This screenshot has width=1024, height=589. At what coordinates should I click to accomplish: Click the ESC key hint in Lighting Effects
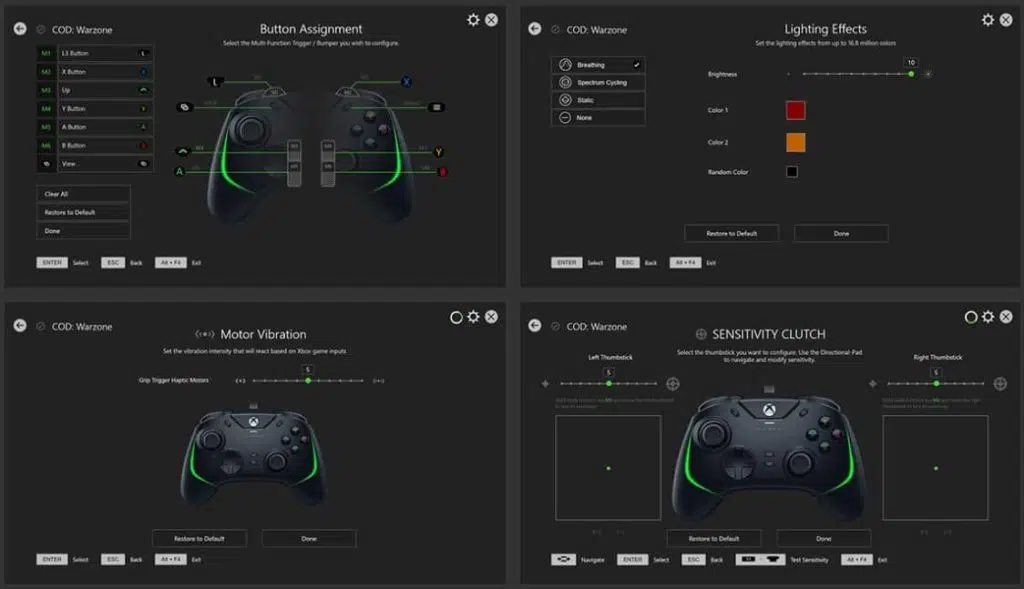click(x=628, y=263)
